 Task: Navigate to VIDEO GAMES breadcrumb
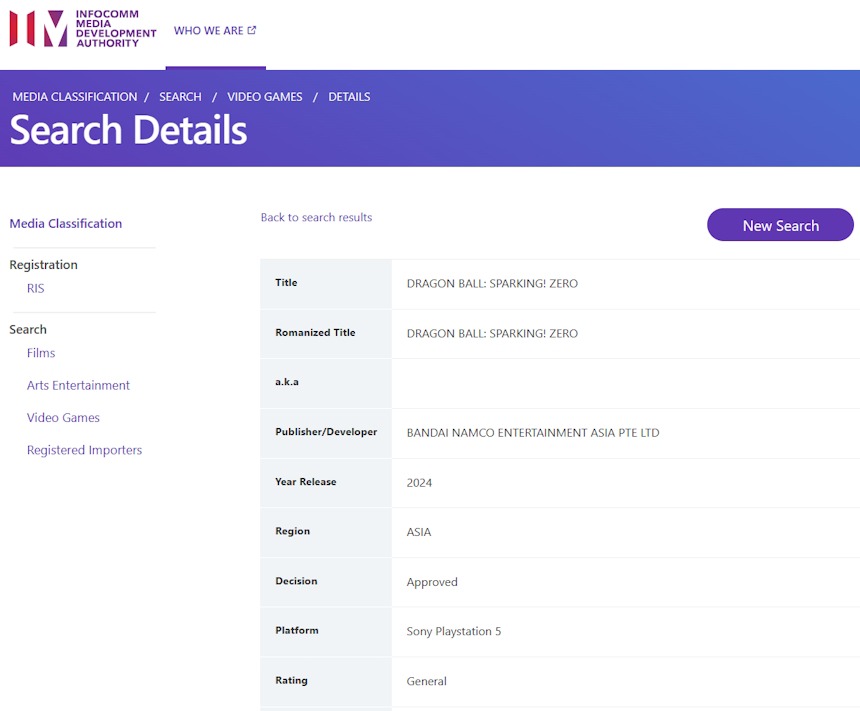[265, 97]
